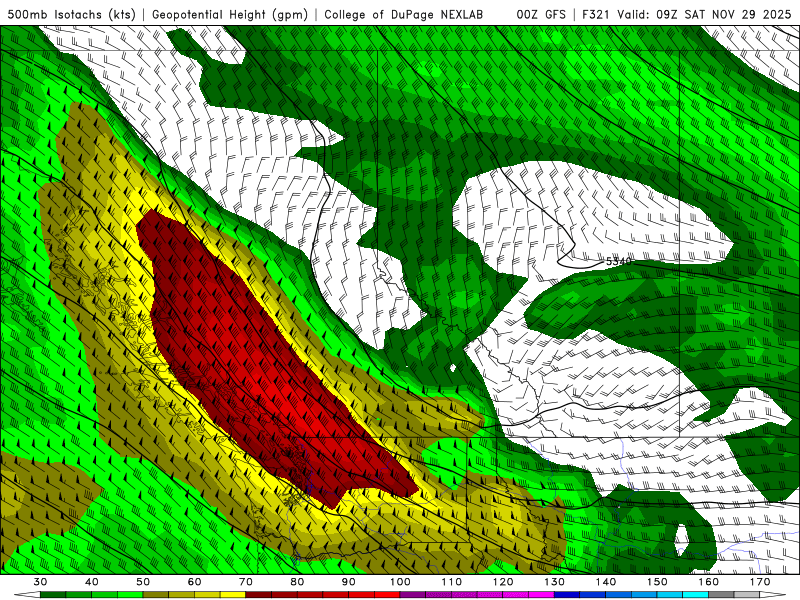Viewport: 800px width, 600px height.
Task: Click the legend value 140
Action: pyautogui.click(x=606, y=582)
